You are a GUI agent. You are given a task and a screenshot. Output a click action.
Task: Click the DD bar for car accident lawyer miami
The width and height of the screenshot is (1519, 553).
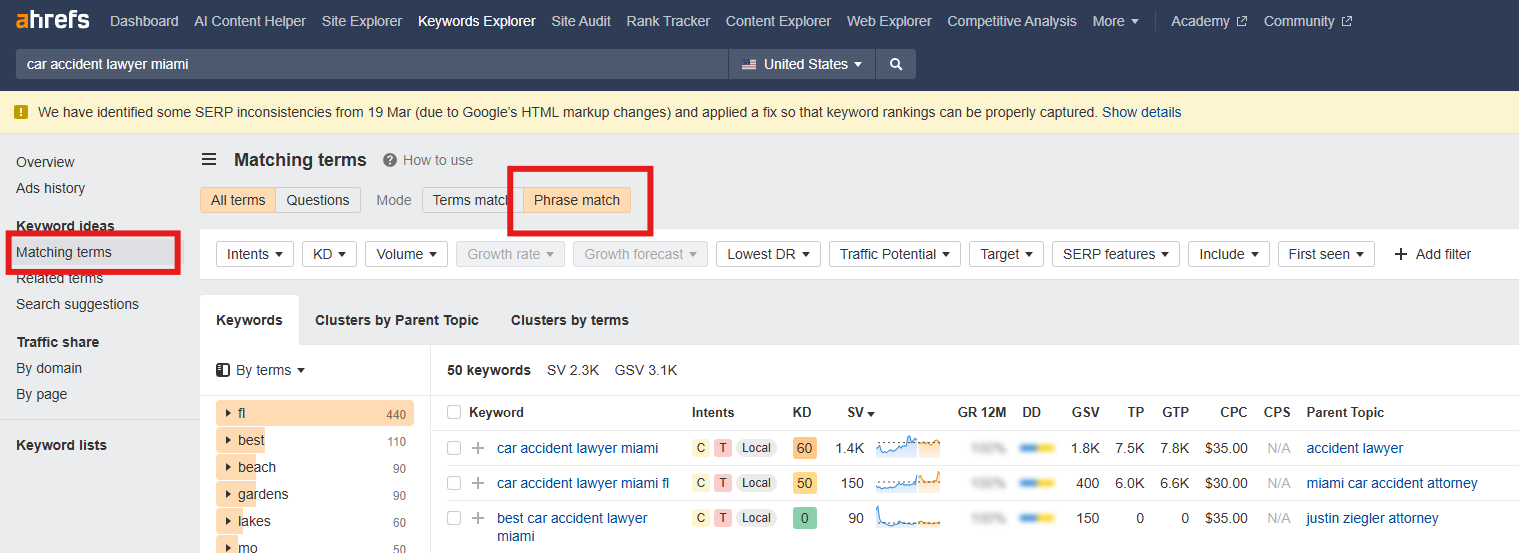(1036, 448)
